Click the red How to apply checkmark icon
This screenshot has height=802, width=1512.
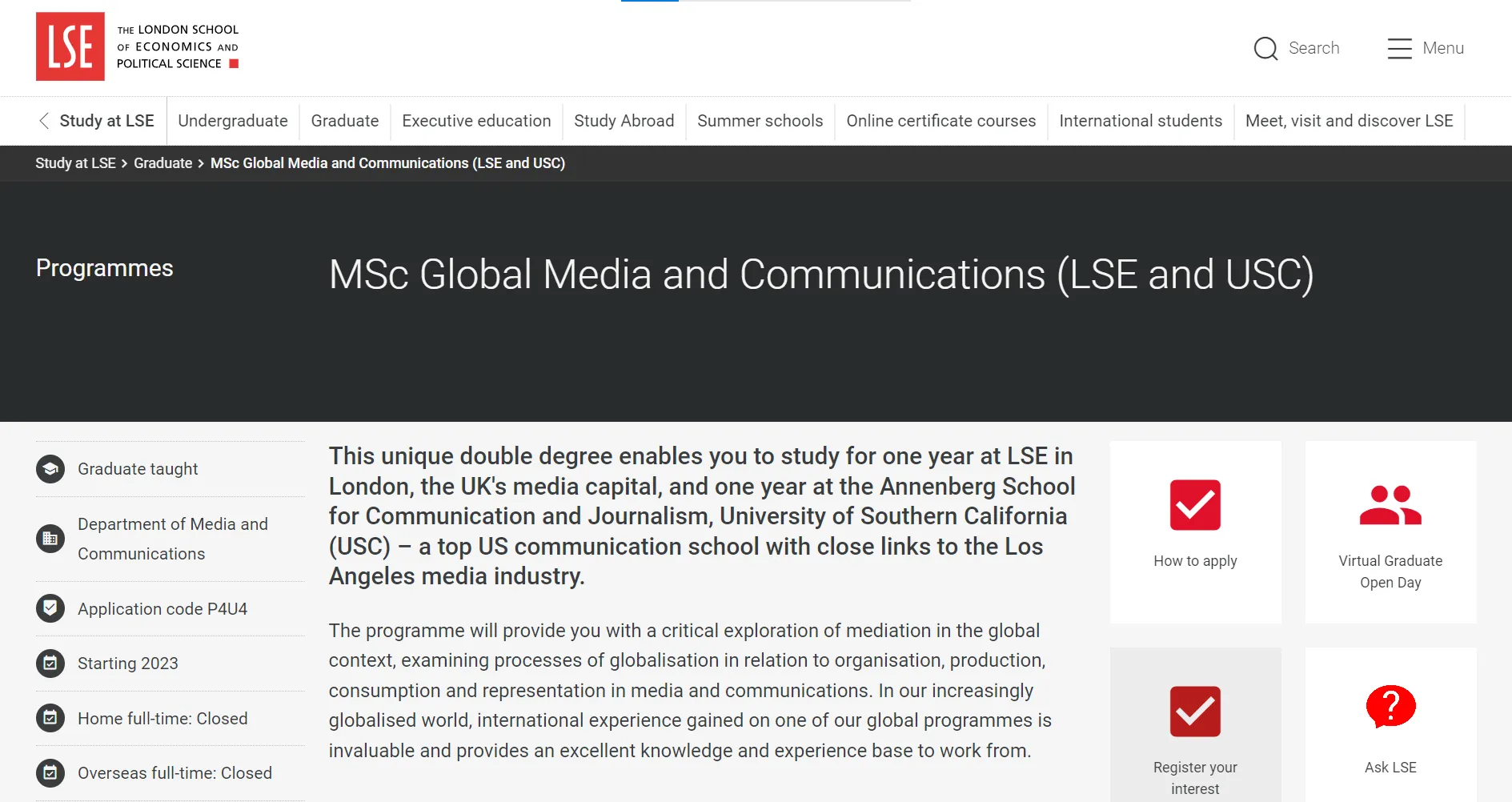tap(1195, 505)
